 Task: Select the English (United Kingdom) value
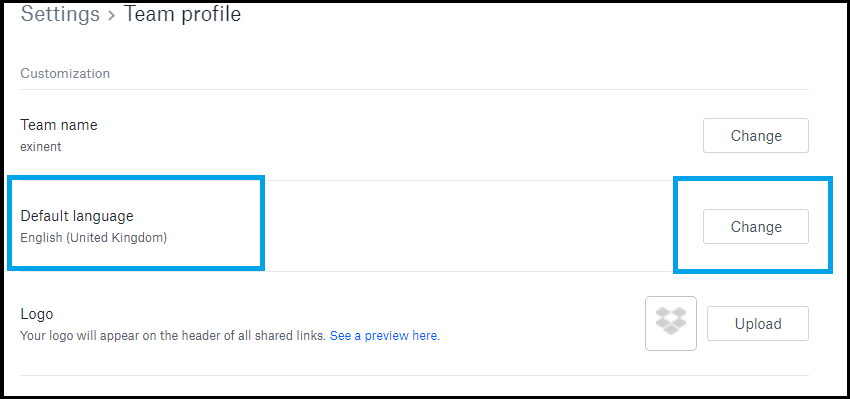click(93, 237)
